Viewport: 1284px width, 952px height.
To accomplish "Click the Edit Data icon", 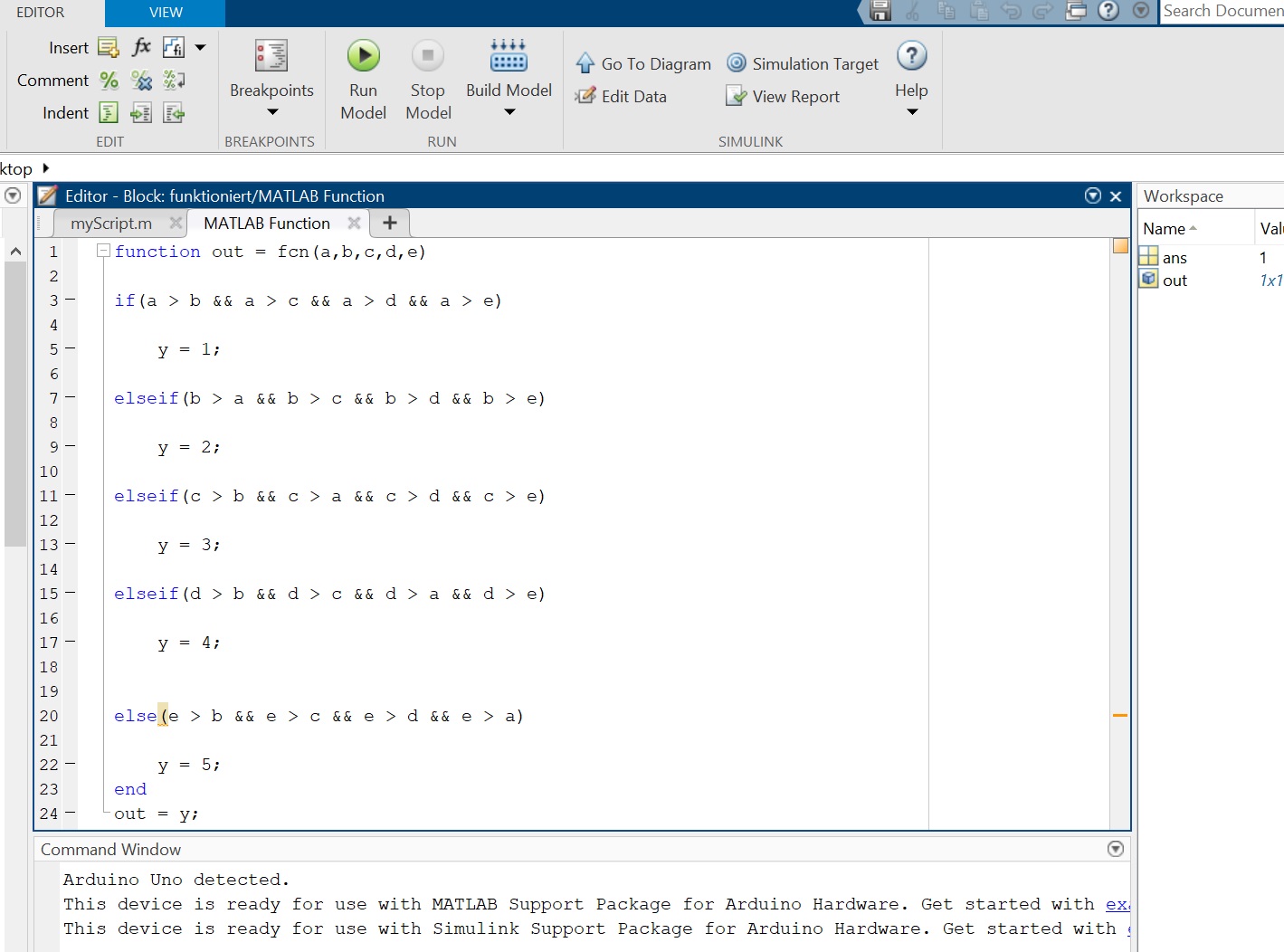I will (585, 96).
